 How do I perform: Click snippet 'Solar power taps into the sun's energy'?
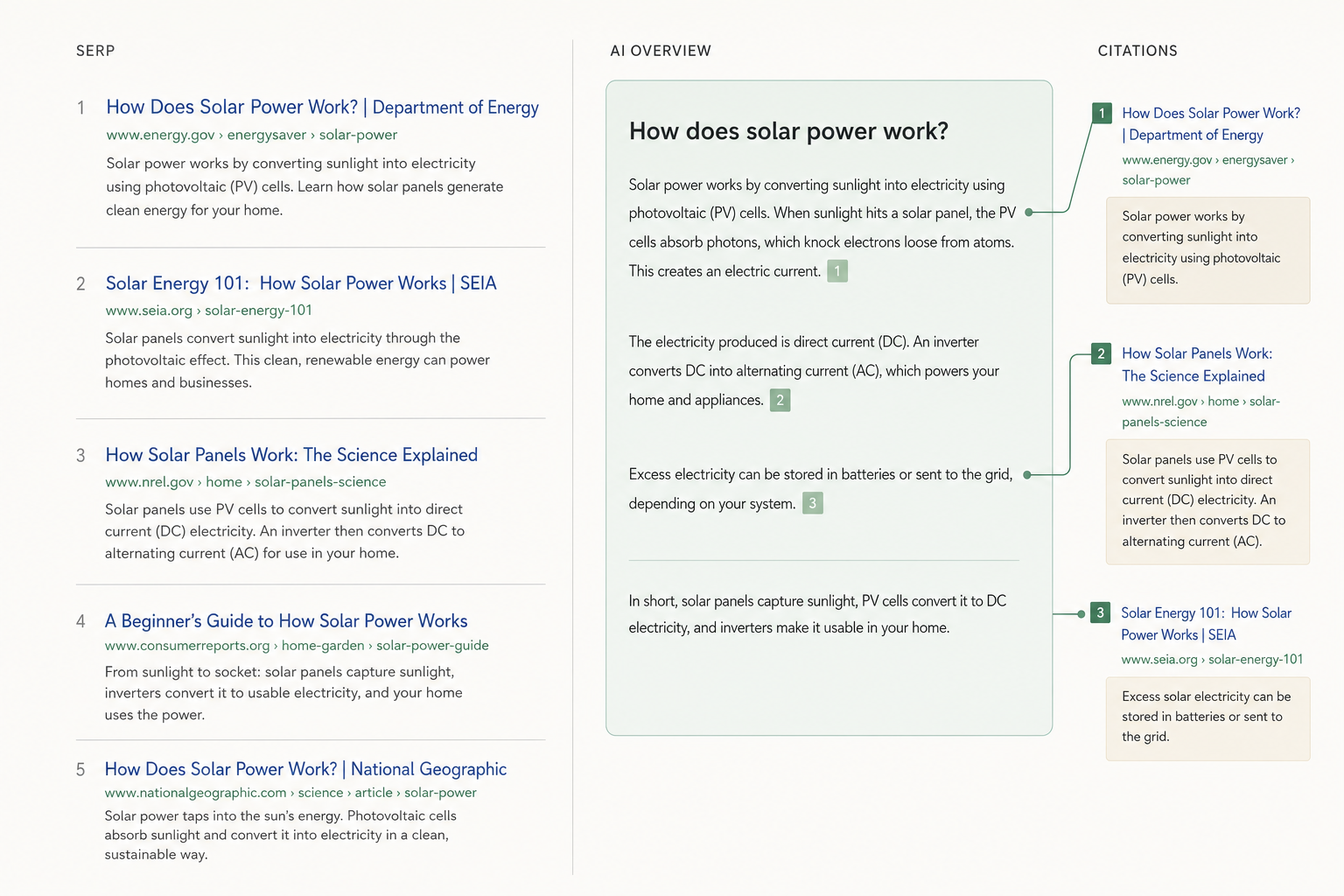(280, 835)
